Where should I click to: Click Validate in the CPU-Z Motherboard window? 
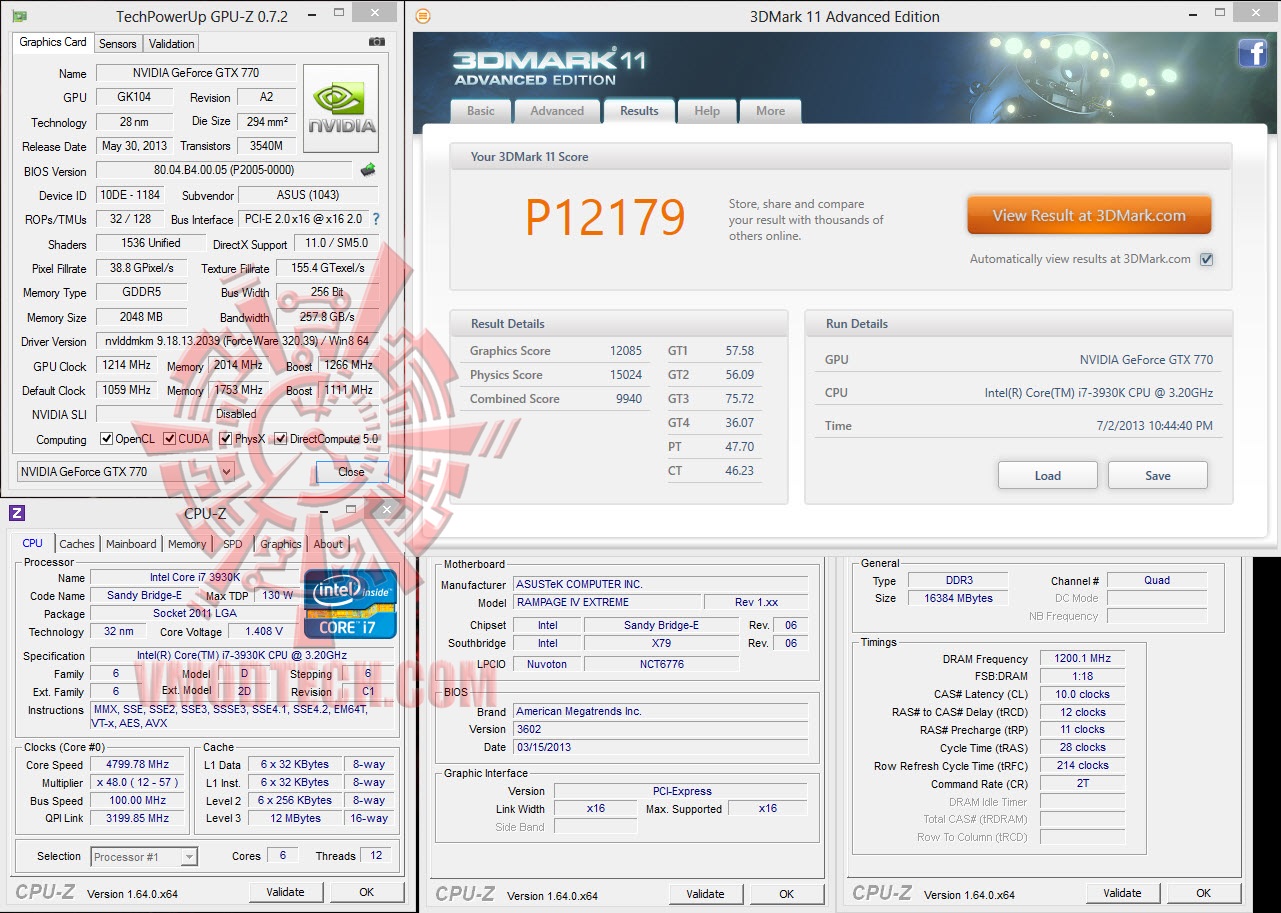(x=705, y=894)
